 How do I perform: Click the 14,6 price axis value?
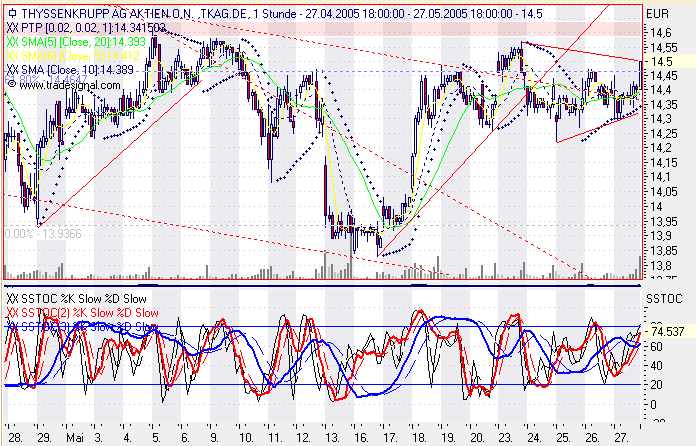pyautogui.click(x=661, y=32)
